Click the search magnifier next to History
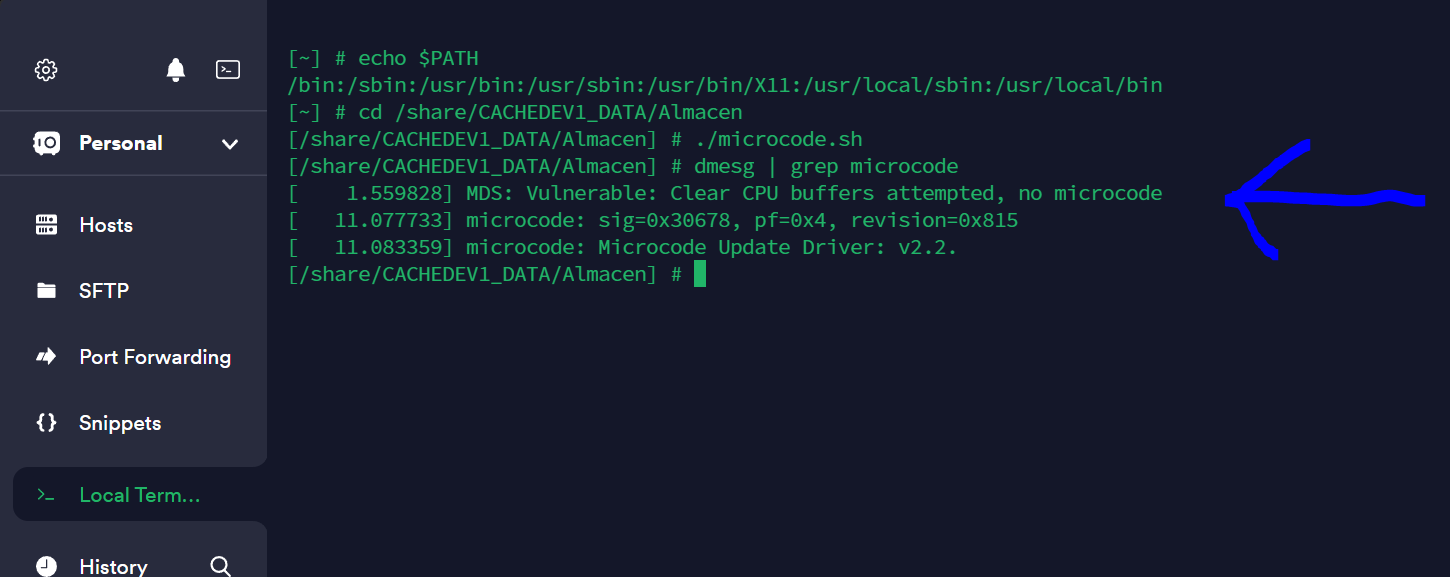This screenshot has width=1450, height=577. click(x=221, y=566)
